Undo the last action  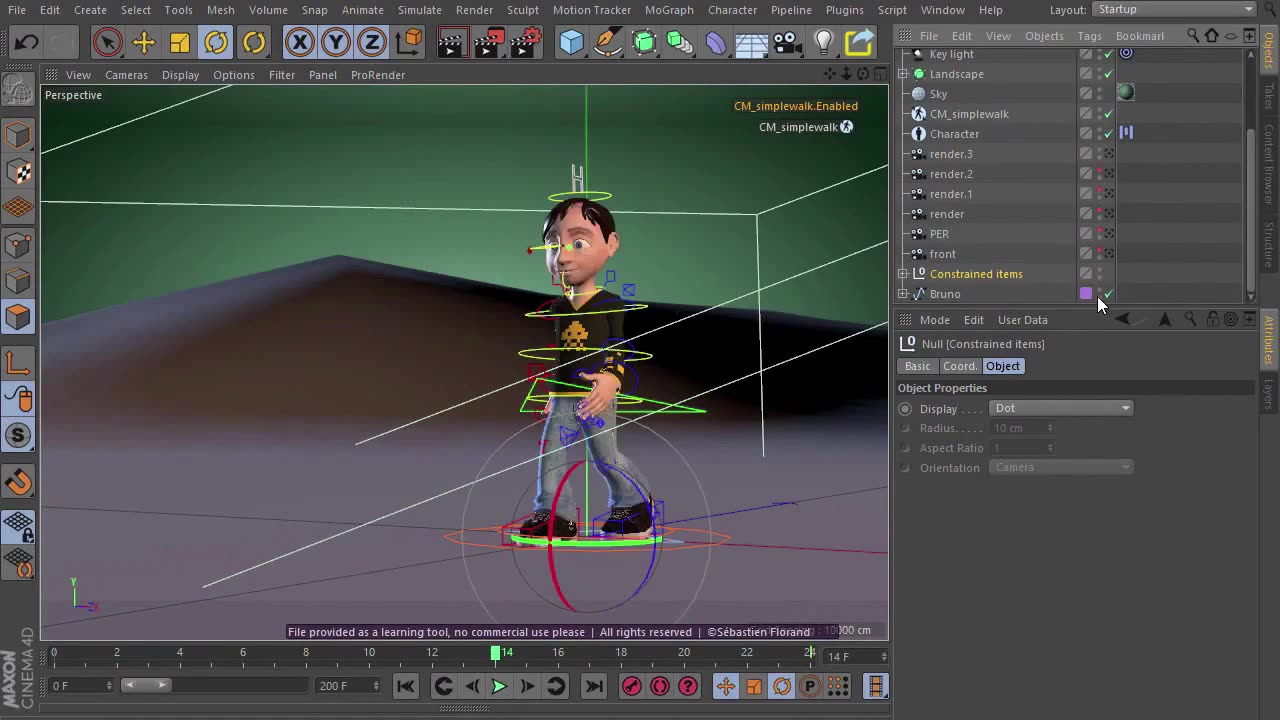point(27,42)
